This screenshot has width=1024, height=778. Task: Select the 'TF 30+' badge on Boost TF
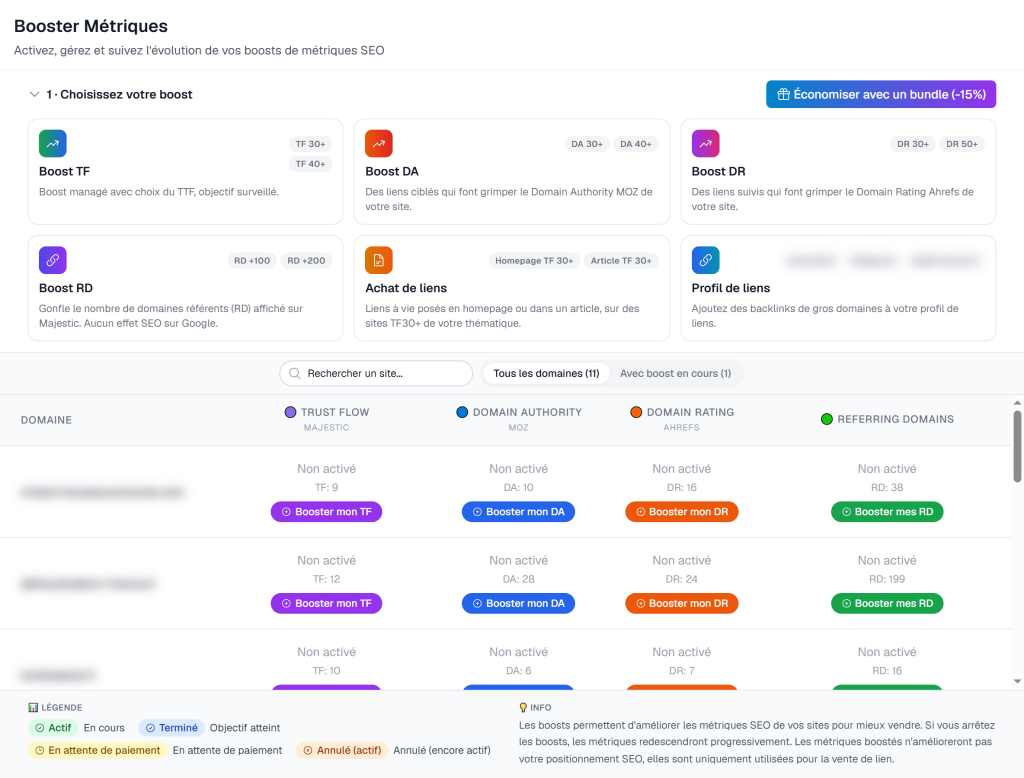pyautogui.click(x=310, y=144)
